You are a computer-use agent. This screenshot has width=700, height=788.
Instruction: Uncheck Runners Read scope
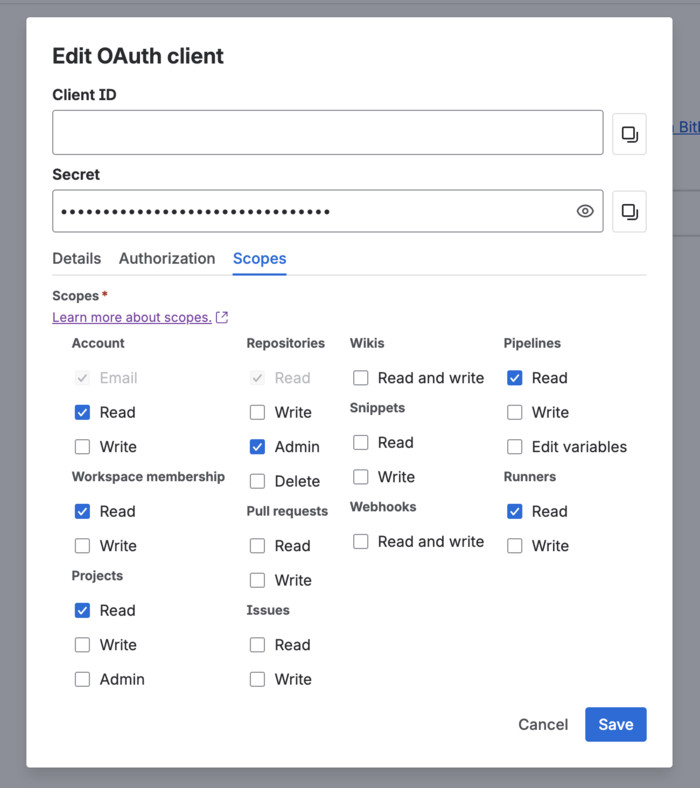point(515,511)
